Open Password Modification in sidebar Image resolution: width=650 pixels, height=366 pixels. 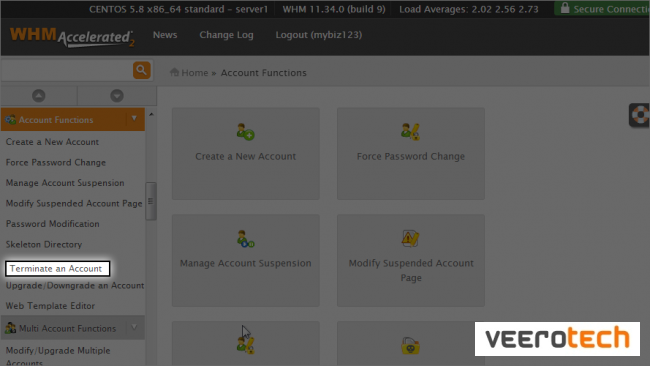[x=53, y=224]
